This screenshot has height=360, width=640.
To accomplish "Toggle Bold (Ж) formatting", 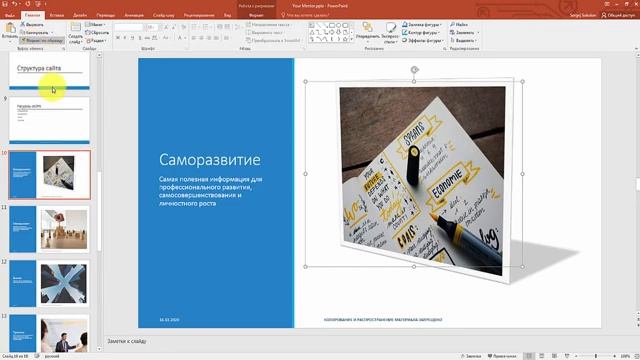I will (118, 38).
